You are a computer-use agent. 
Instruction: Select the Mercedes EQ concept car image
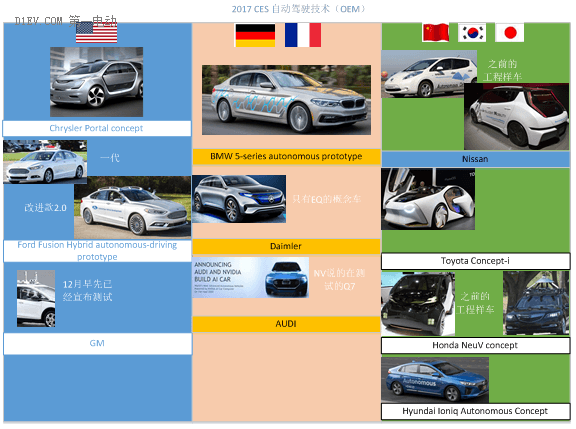point(239,199)
